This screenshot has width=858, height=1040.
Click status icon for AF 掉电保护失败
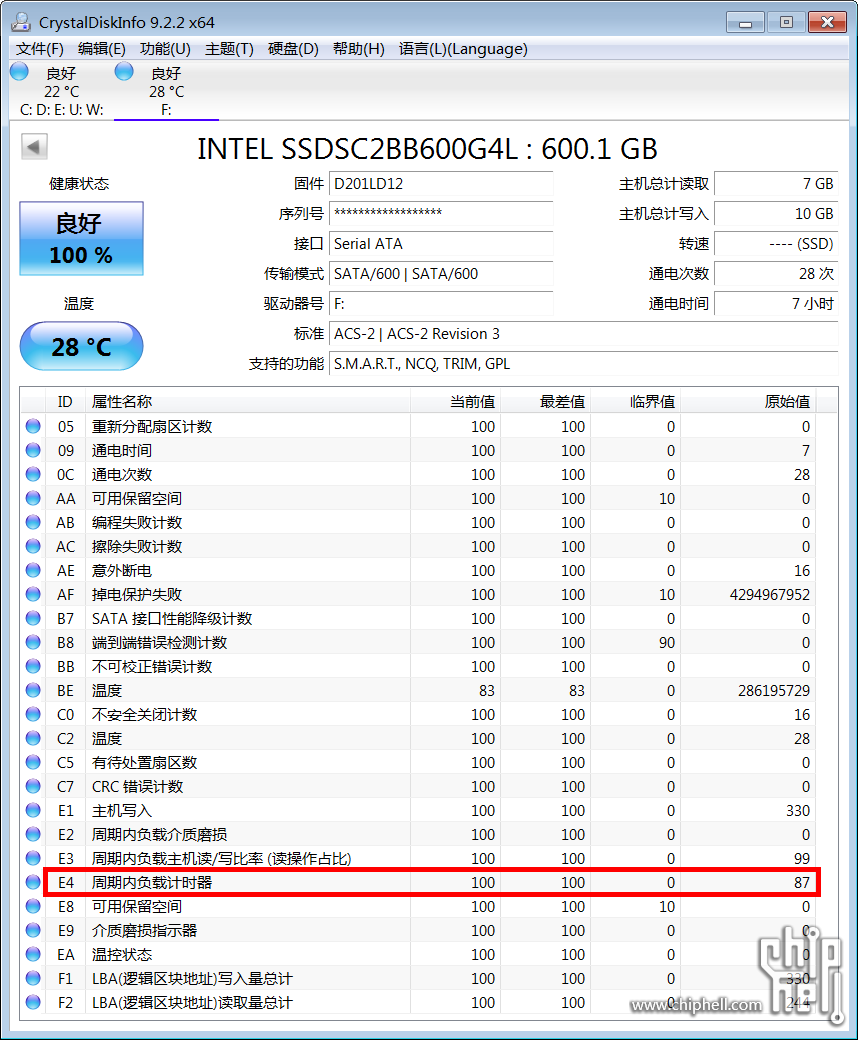point(33,594)
